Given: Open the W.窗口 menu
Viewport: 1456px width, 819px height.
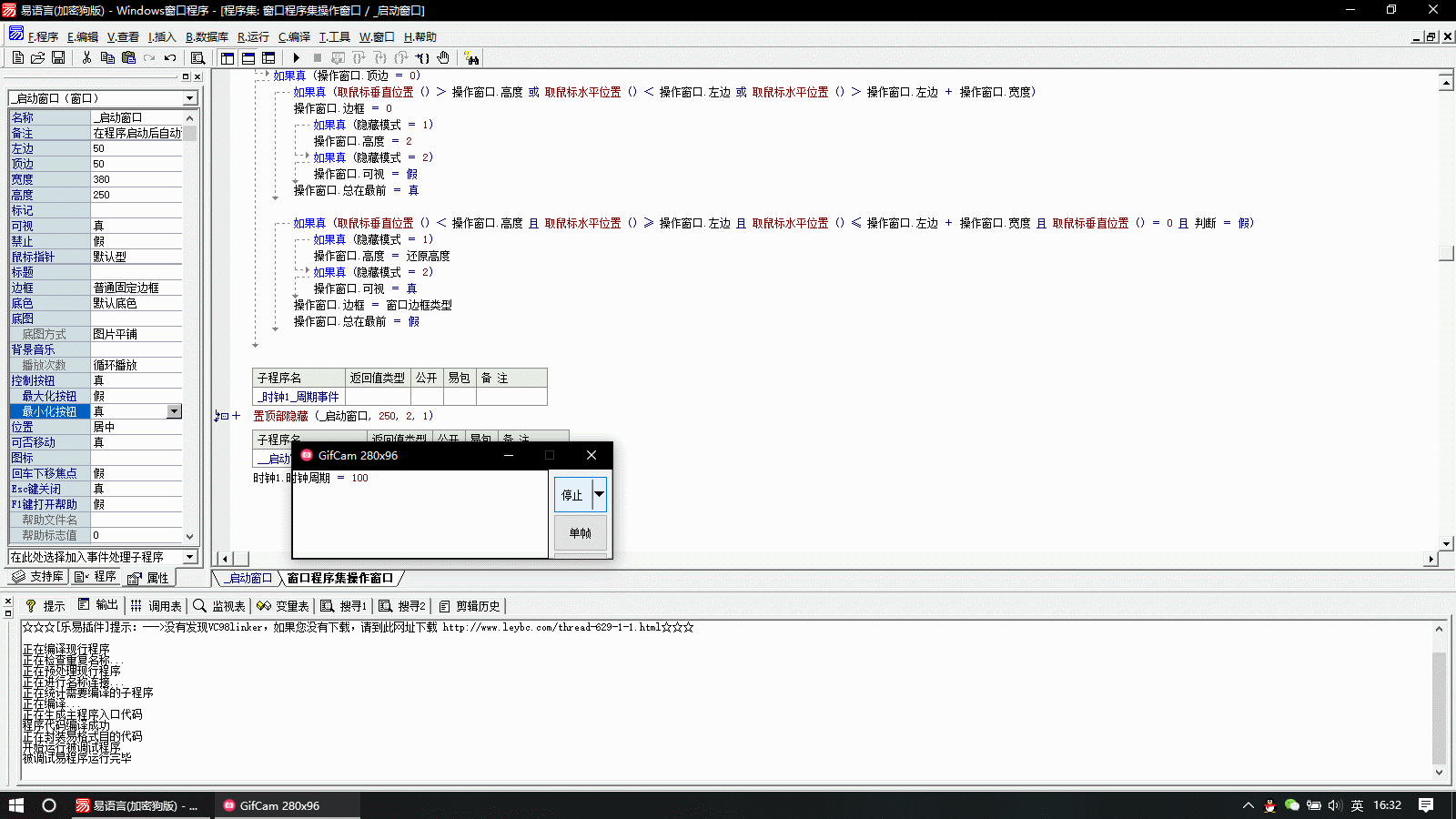Looking at the screenshot, I should click(x=377, y=36).
